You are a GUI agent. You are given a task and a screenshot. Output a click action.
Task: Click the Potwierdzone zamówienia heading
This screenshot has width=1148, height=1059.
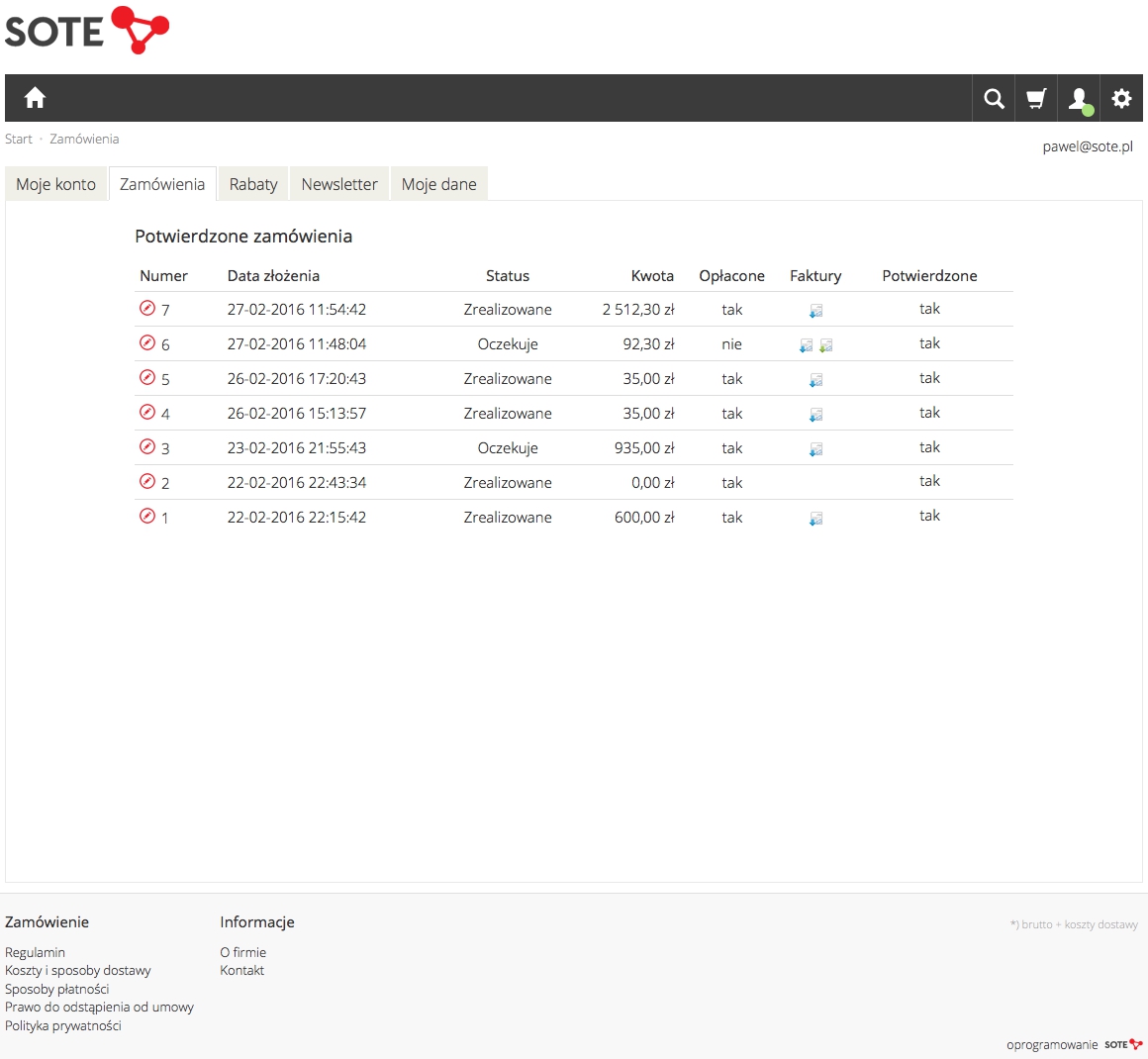(243, 236)
